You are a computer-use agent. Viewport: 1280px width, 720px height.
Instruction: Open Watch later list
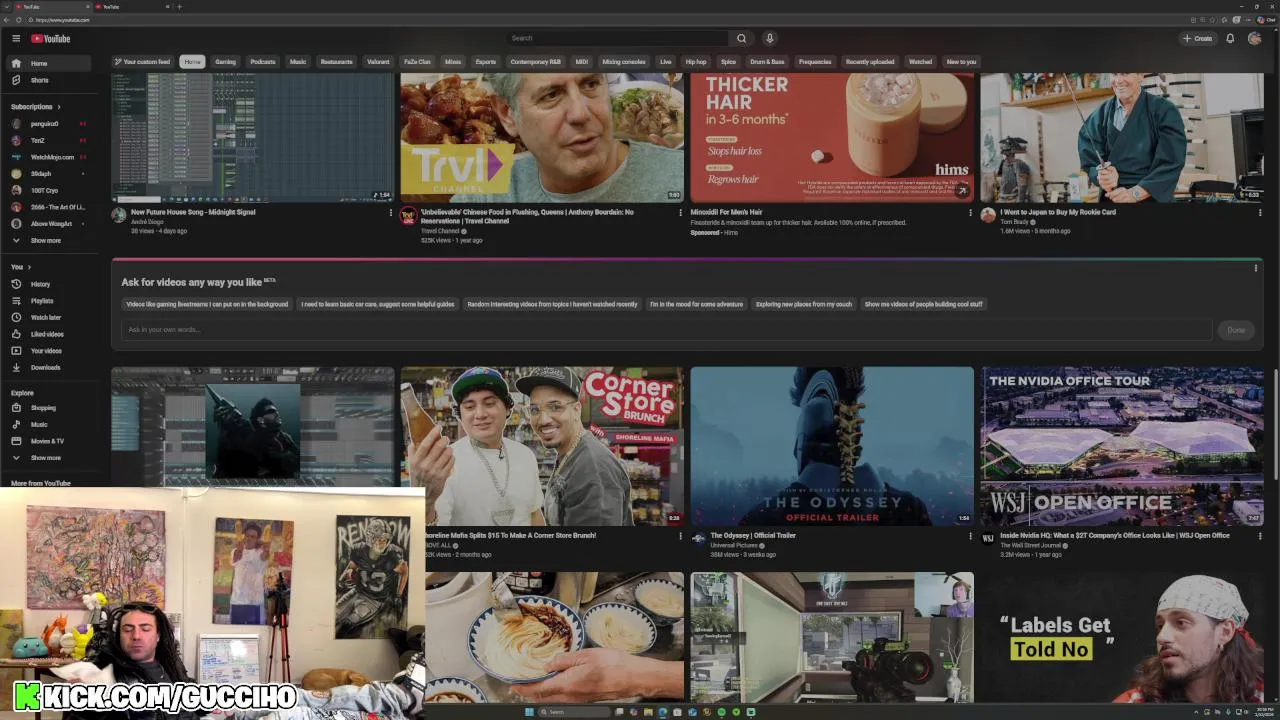tap(47, 317)
